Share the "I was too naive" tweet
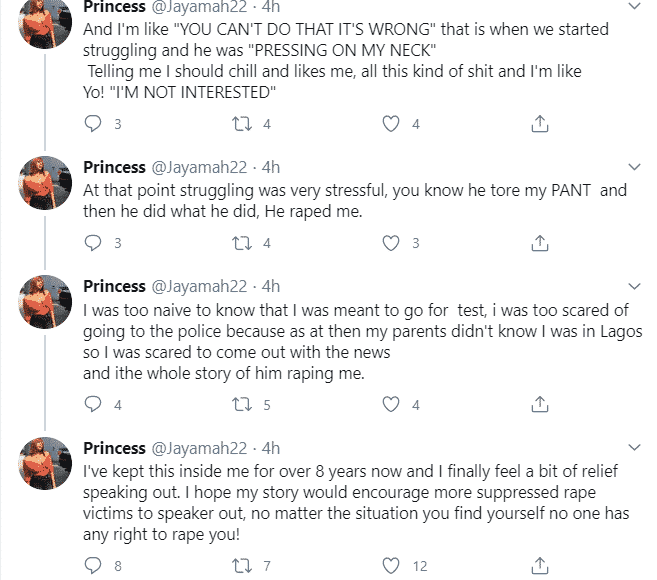Screen dimensions: 657x580 click(539, 405)
